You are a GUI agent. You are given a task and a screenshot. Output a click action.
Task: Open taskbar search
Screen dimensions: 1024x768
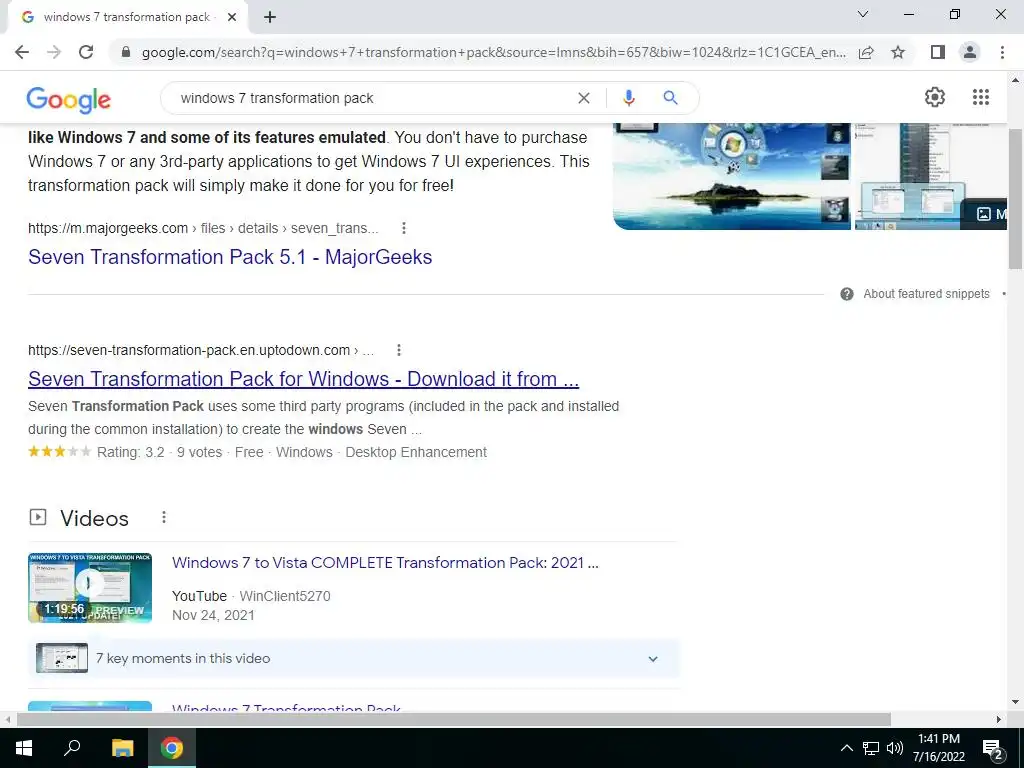click(x=72, y=748)
